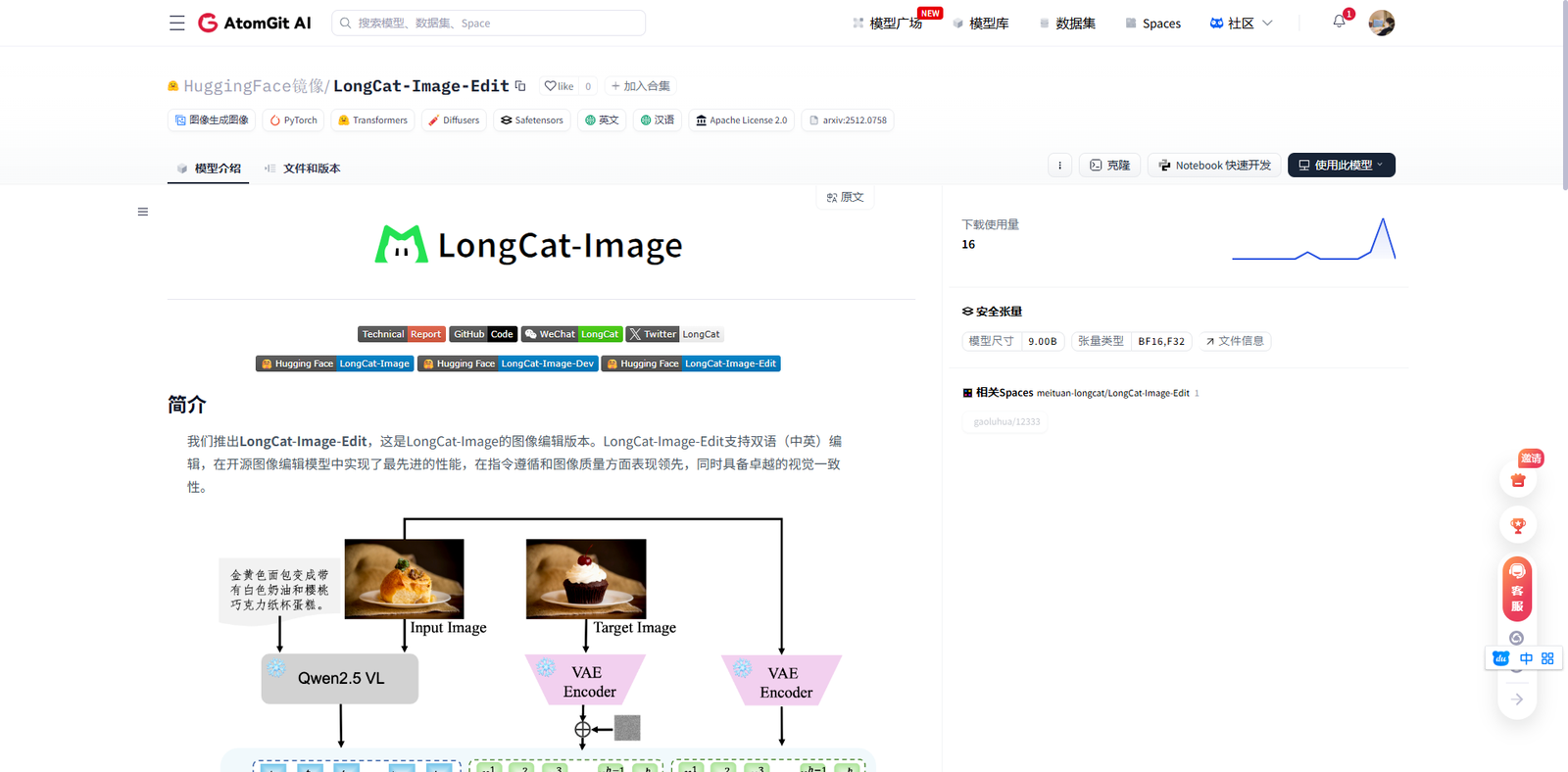
Task: Click the arrow icon in the floating sidebar
Action: point(1517,700)
